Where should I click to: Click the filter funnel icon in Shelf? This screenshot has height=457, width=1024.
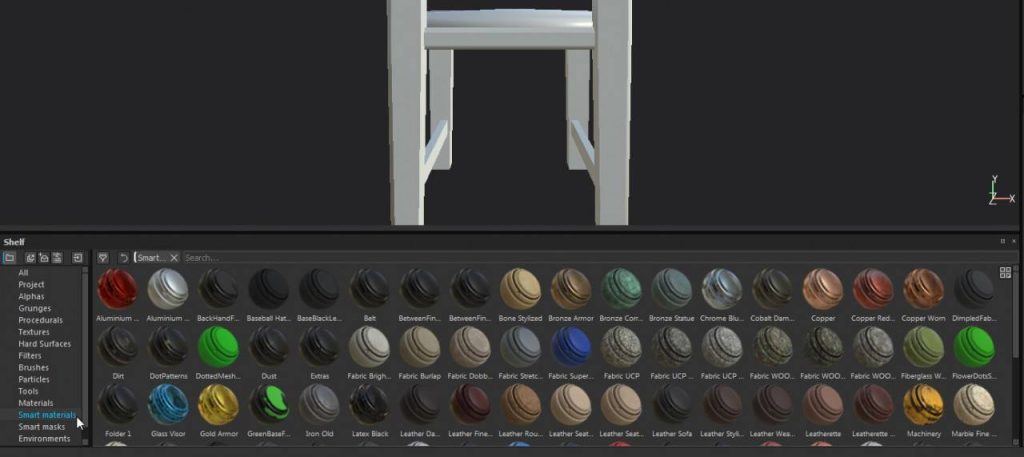click(103, 258)
